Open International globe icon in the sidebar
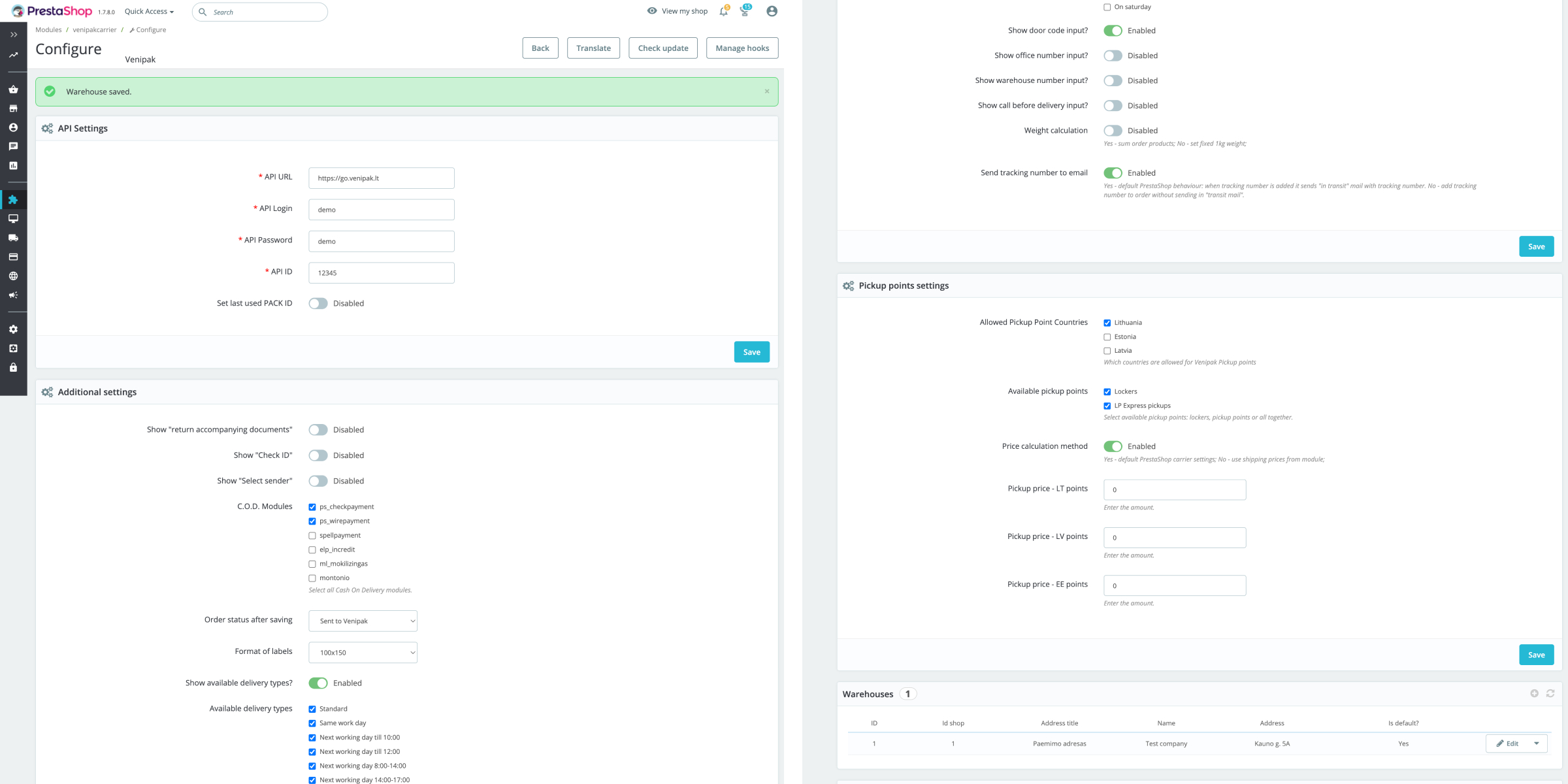Viewport: 1568px width, 784px height. (x=13, y=276)
